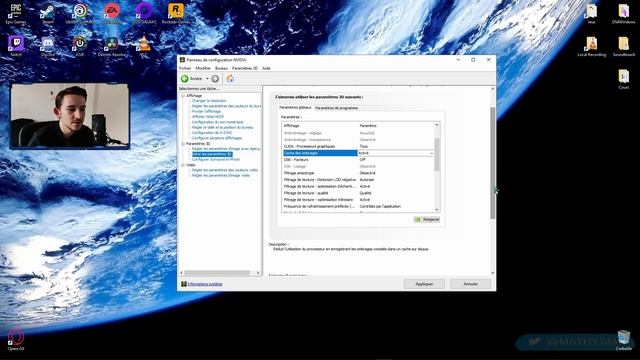Open Pivoter l'affichage task
Viewport: 640px width, 360px height.
[206, 111]
